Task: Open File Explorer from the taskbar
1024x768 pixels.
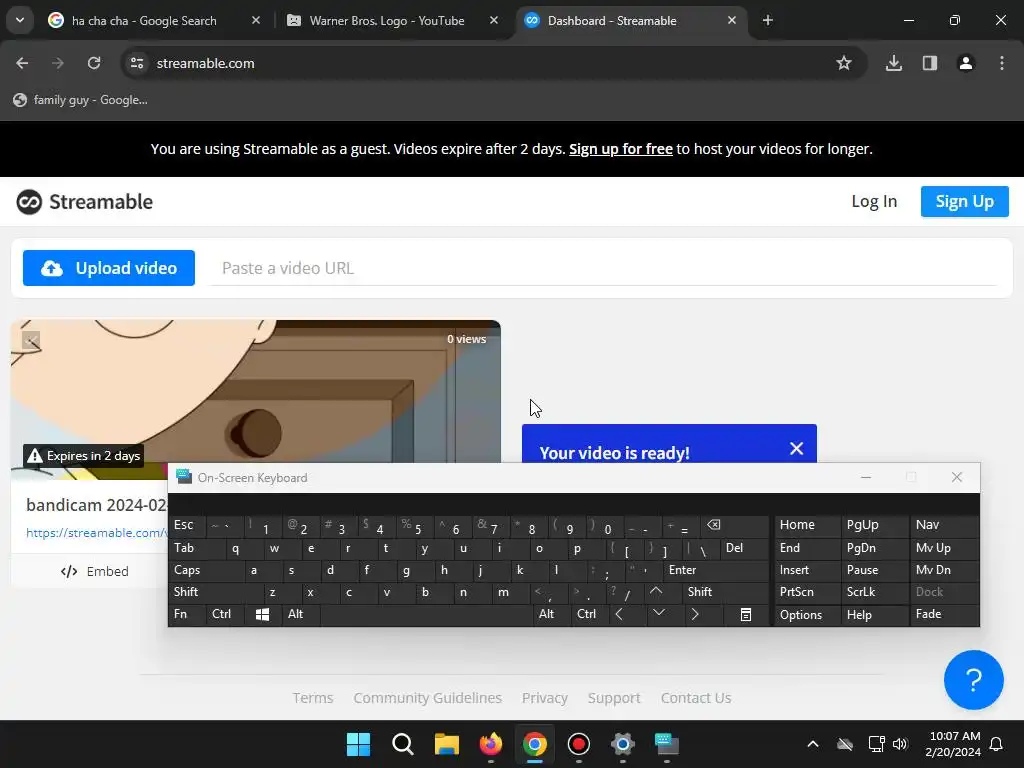Action: 447,744
